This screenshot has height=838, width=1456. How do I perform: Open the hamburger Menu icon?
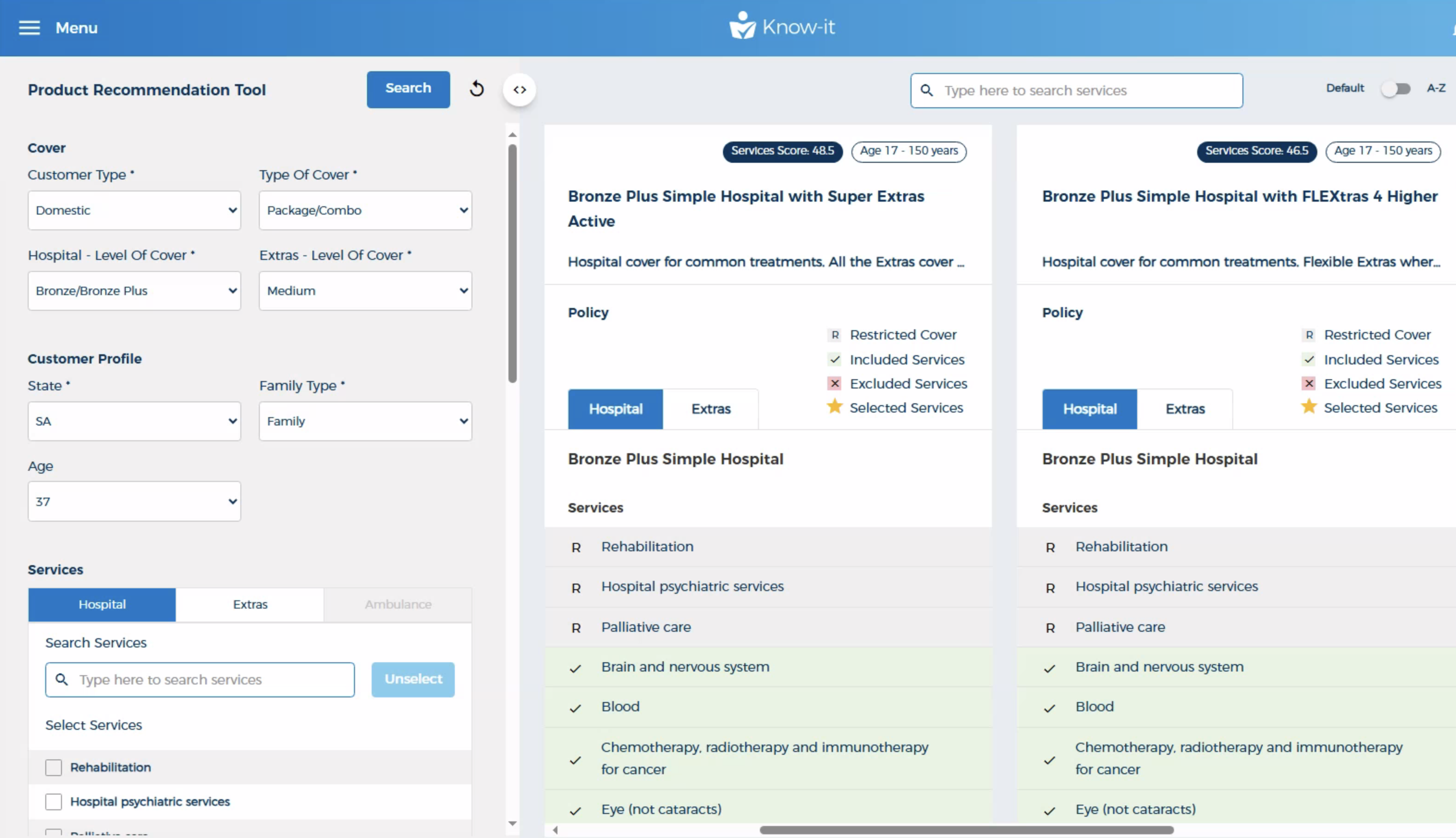click(29, 28)
